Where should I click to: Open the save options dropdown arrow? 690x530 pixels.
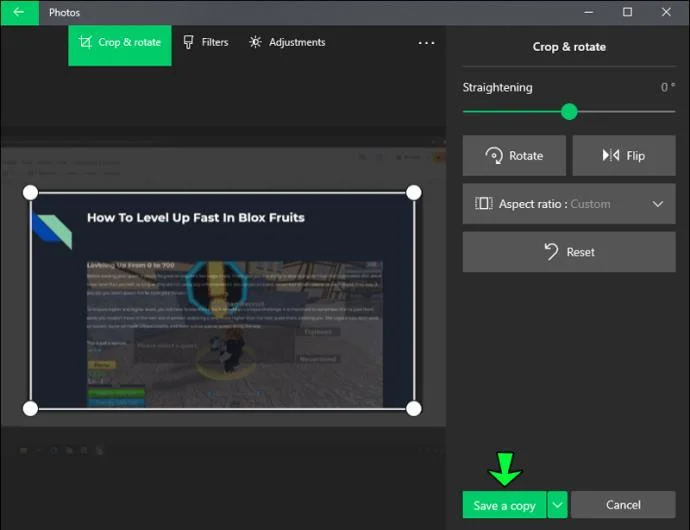point(557,505)
